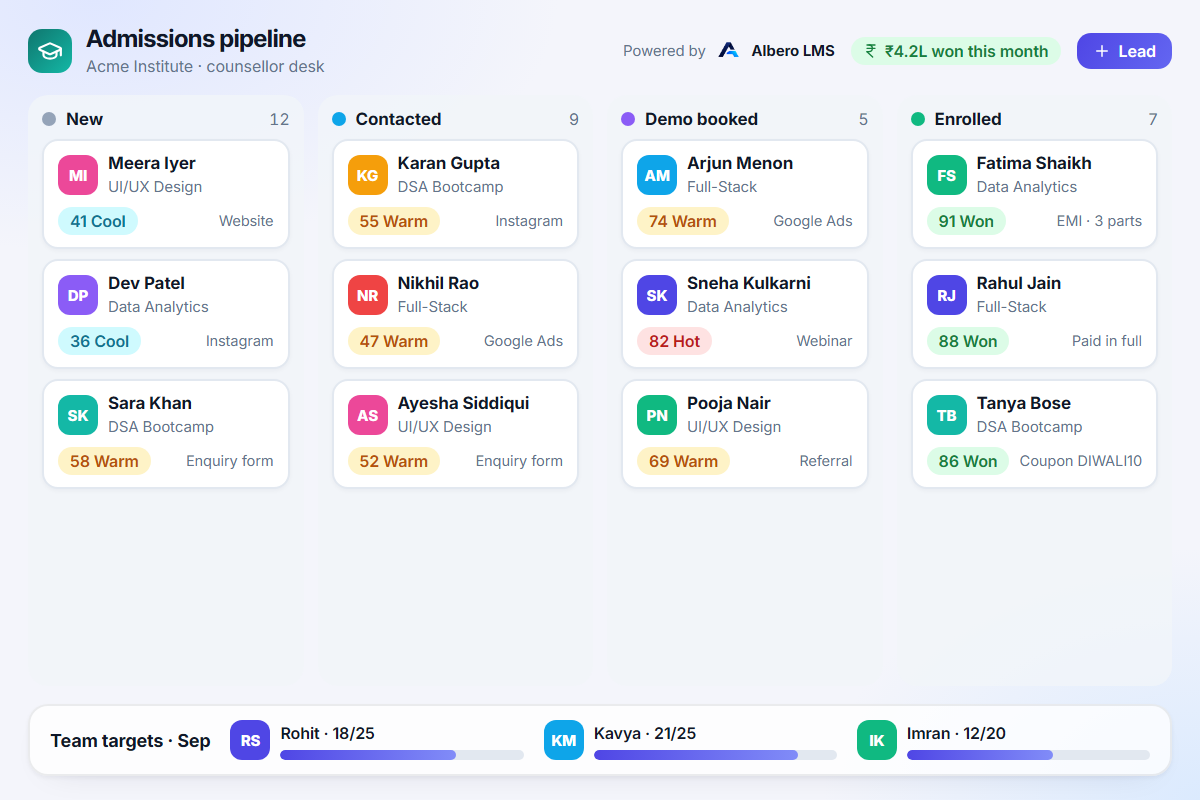Image resolution: width=1200 pixels, height=800 pixels.
Task: Click the Enrolled column count 7
Action: (1153, 119)
